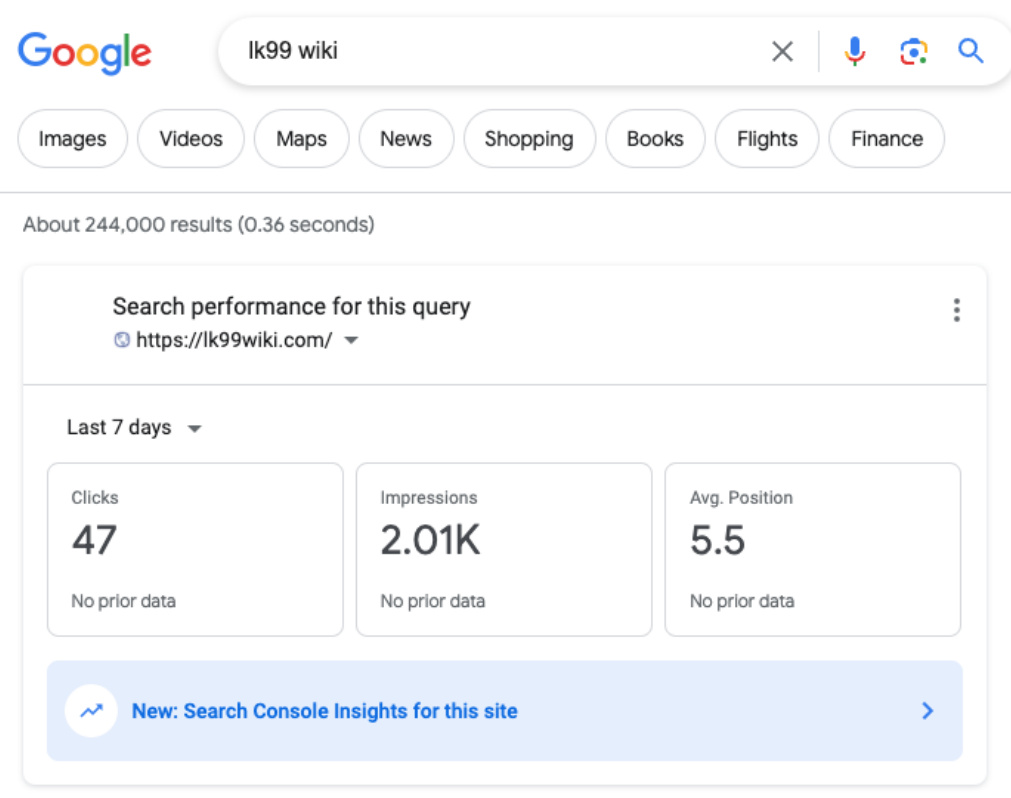Click the trending arrow insights icon
Image resolution: width=1011 pixels, height=798 pixels.
[92, 710]
